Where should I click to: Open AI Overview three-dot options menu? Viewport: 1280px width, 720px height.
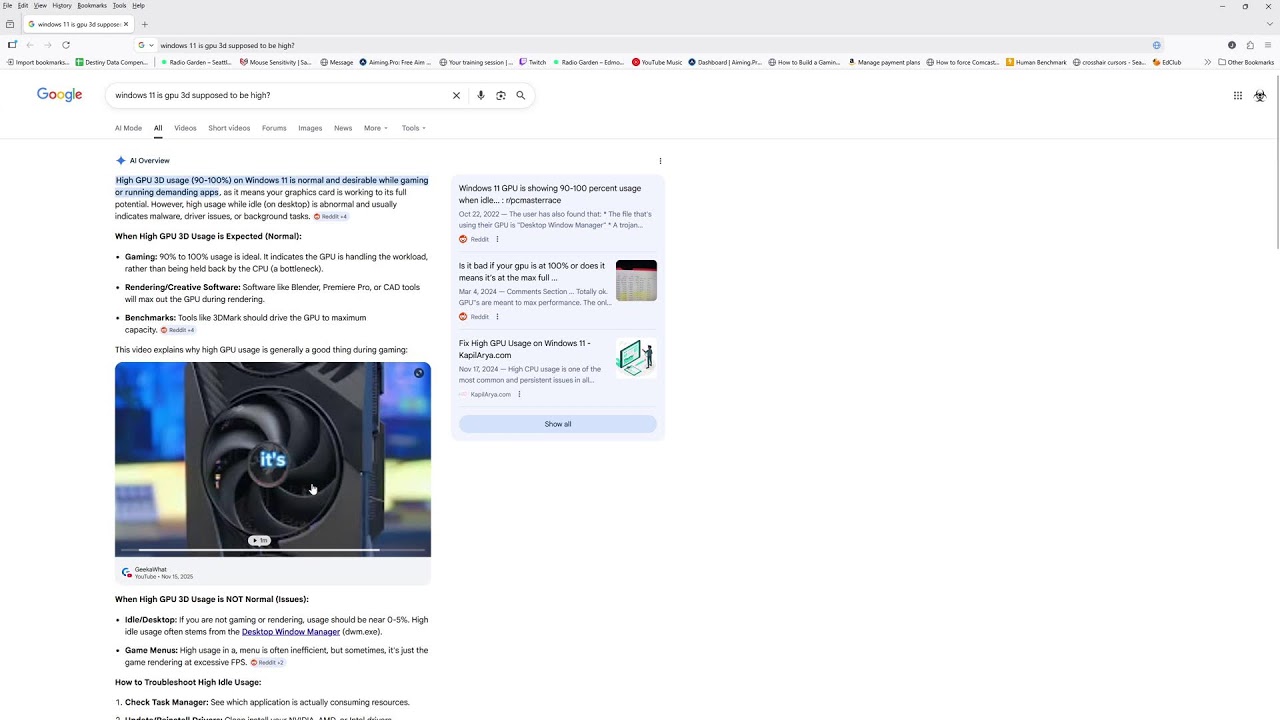(x=660, y=161)
